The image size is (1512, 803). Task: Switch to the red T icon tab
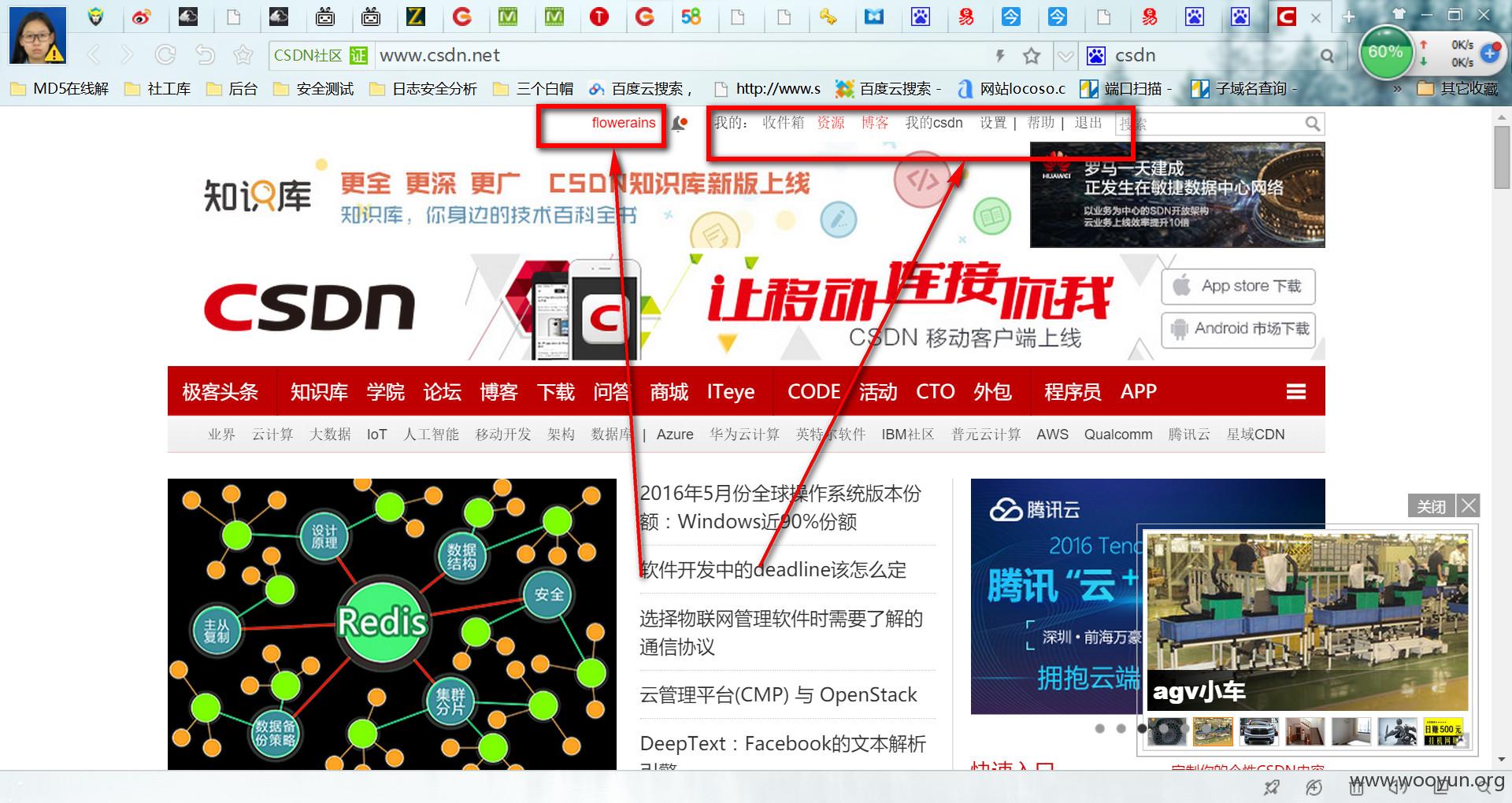pos(599,17)
